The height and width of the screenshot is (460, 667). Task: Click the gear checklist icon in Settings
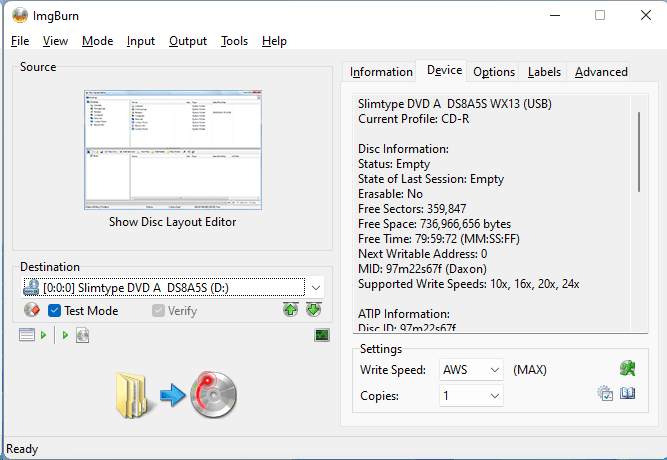point(605,394)
